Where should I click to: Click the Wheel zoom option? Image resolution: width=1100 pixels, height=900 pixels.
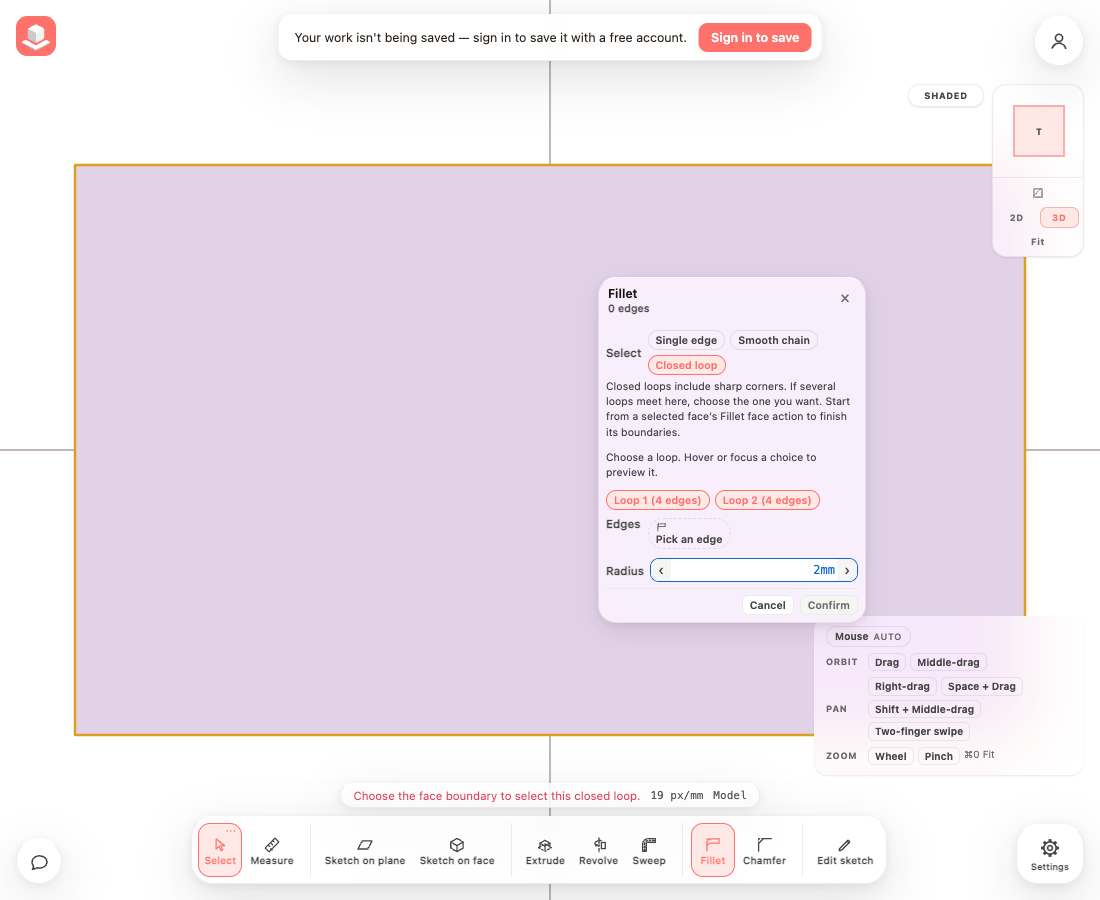pyautogui.click(x=890, y=756)
